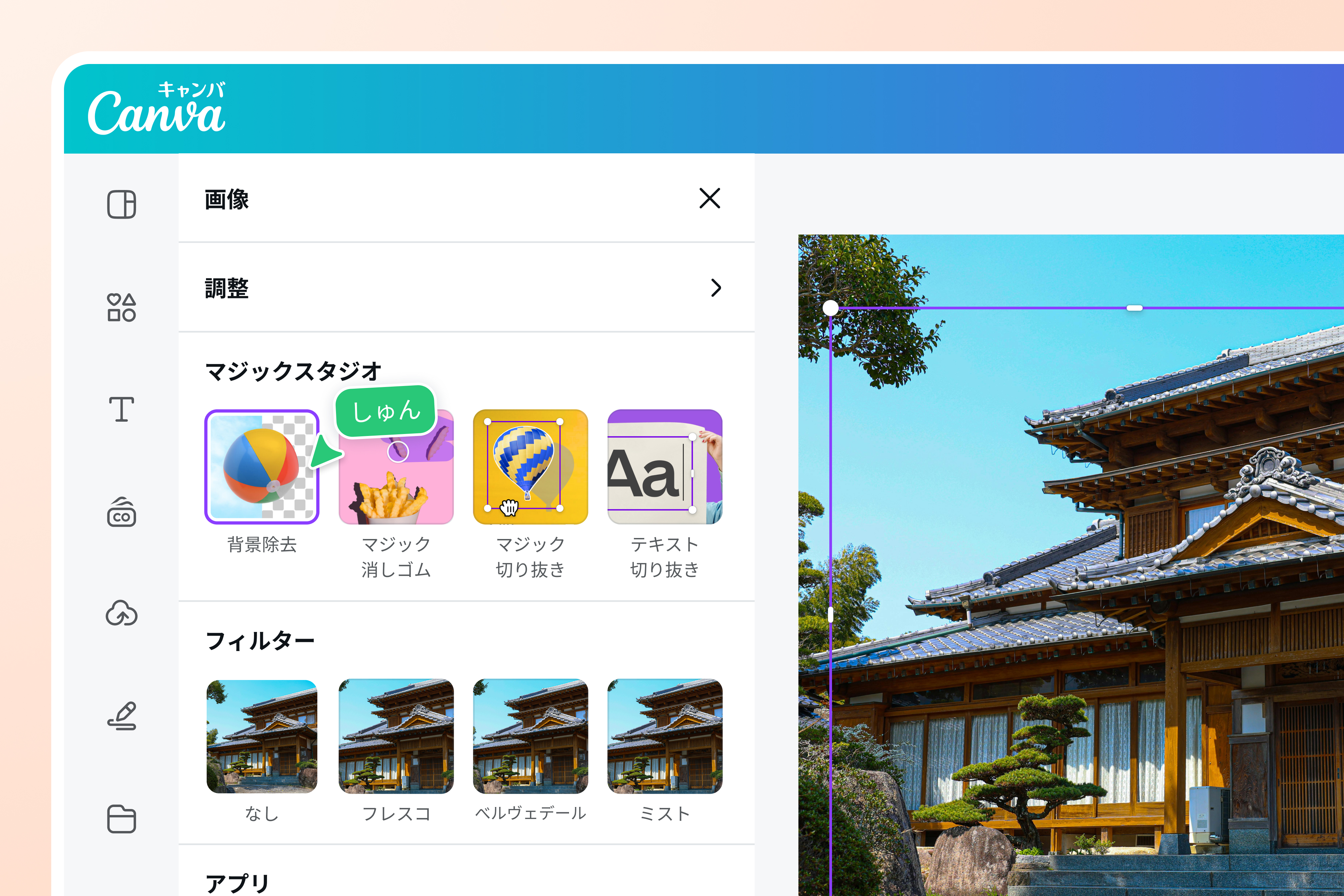Open the Design templates sidebar icon
Image resolution: width=1344 pixels, height=896 pixels.
coord(121,204)
